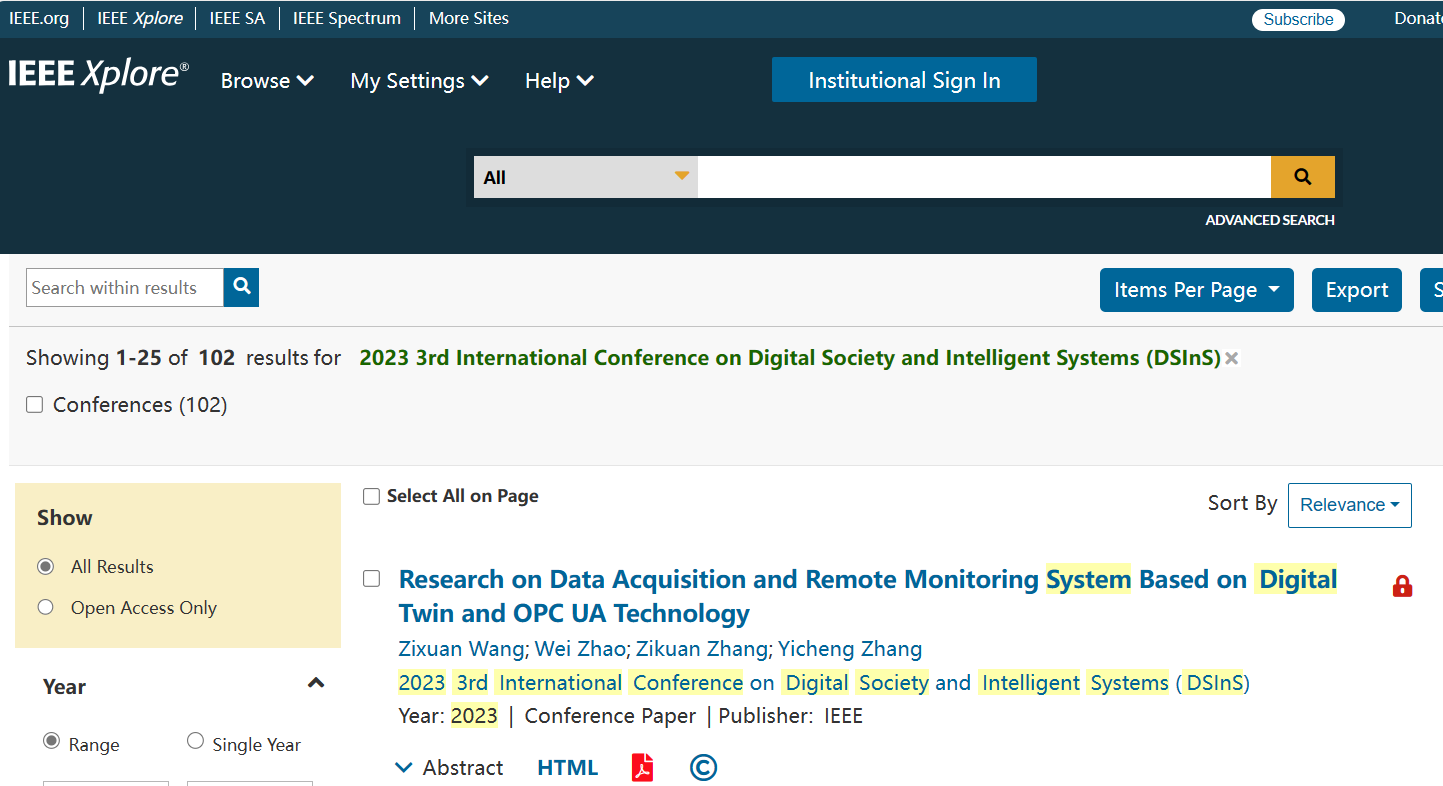Image resolution: width=1443 pixels, height=786 pixels.
Task: Click the orange magnifier search button
Action: pos(1302,177)
